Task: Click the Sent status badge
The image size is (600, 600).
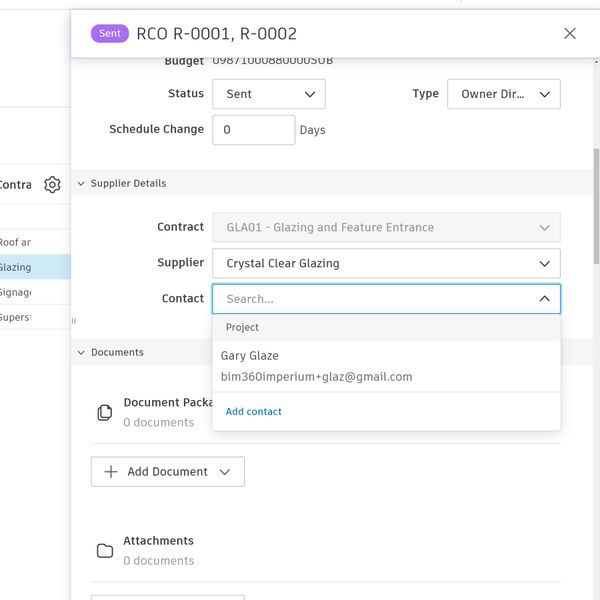Action: [x=110, y=33]
